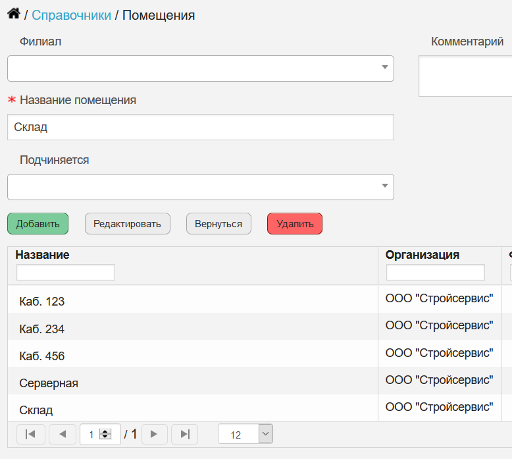
Task: Click the Комментарий text area
Action: [465, 76]
